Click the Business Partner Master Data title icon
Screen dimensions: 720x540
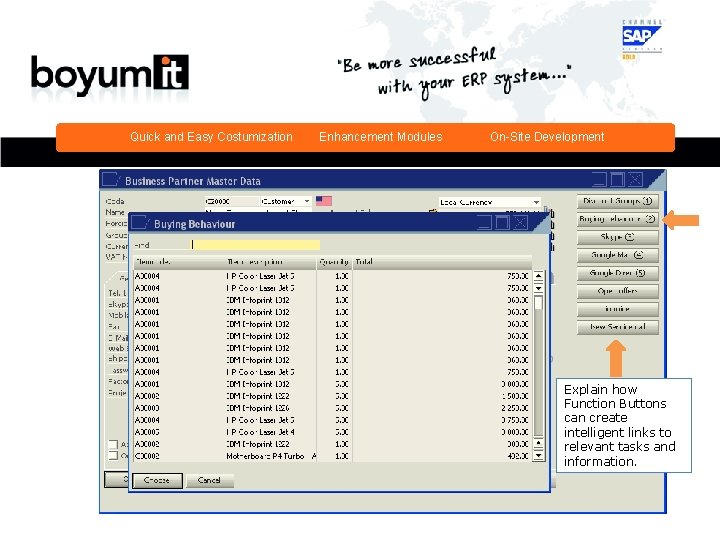coord(111,180)
